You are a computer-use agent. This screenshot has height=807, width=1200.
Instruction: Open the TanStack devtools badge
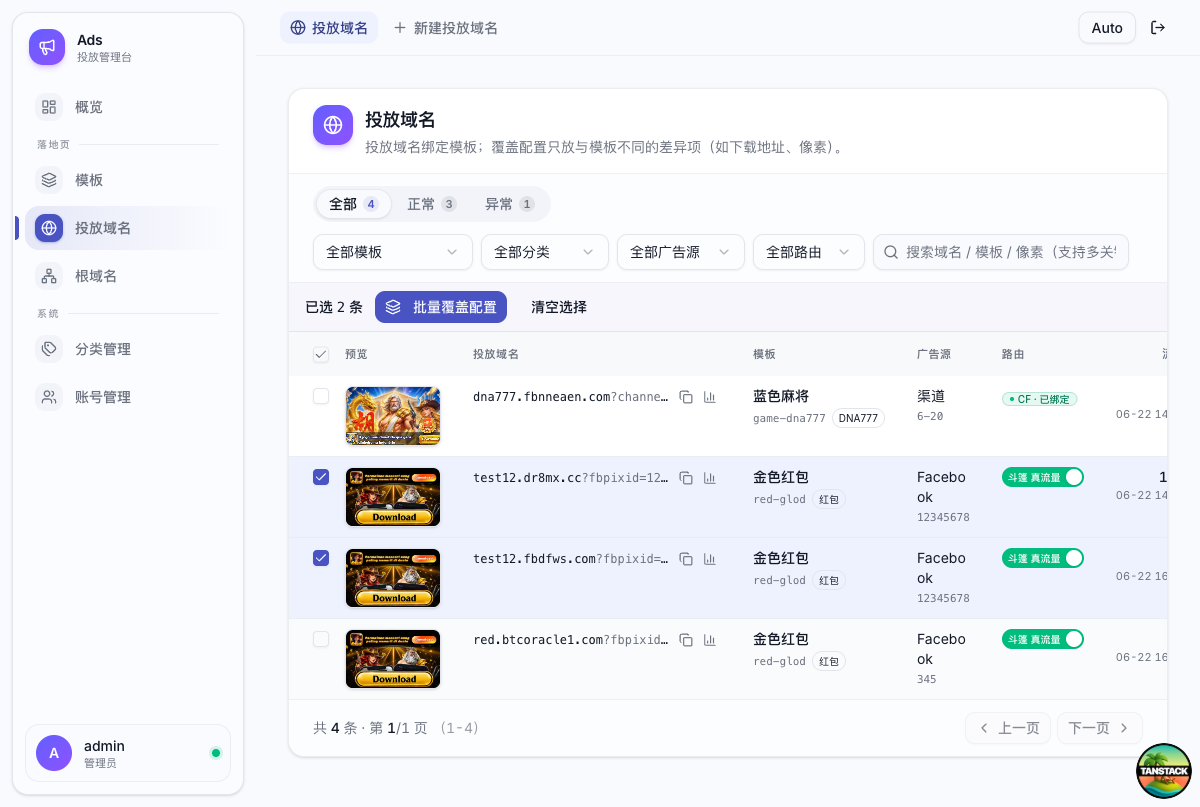1164,771
